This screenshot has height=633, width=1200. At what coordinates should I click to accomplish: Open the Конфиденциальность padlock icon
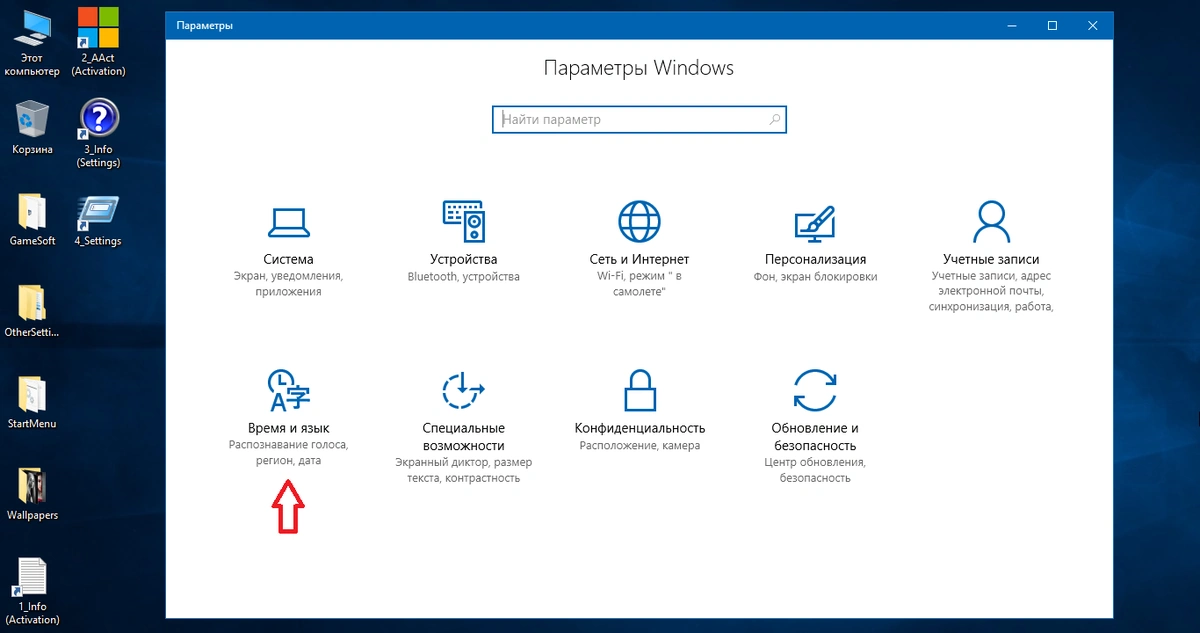point(639,390)
